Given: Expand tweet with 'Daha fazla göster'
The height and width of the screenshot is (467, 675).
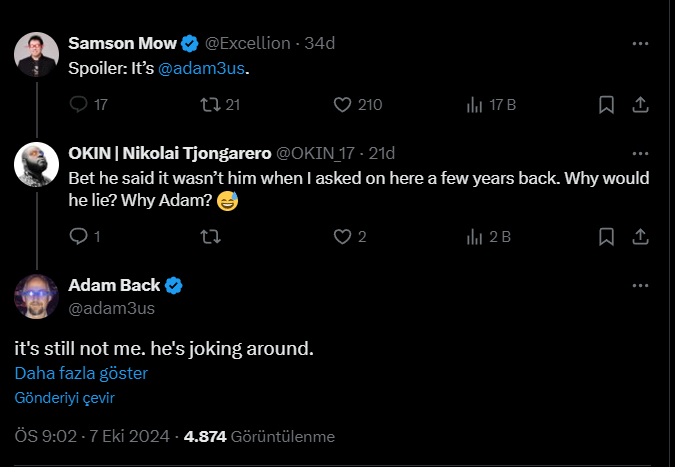Looking at the screenshot, I should [x=81, y=373].
